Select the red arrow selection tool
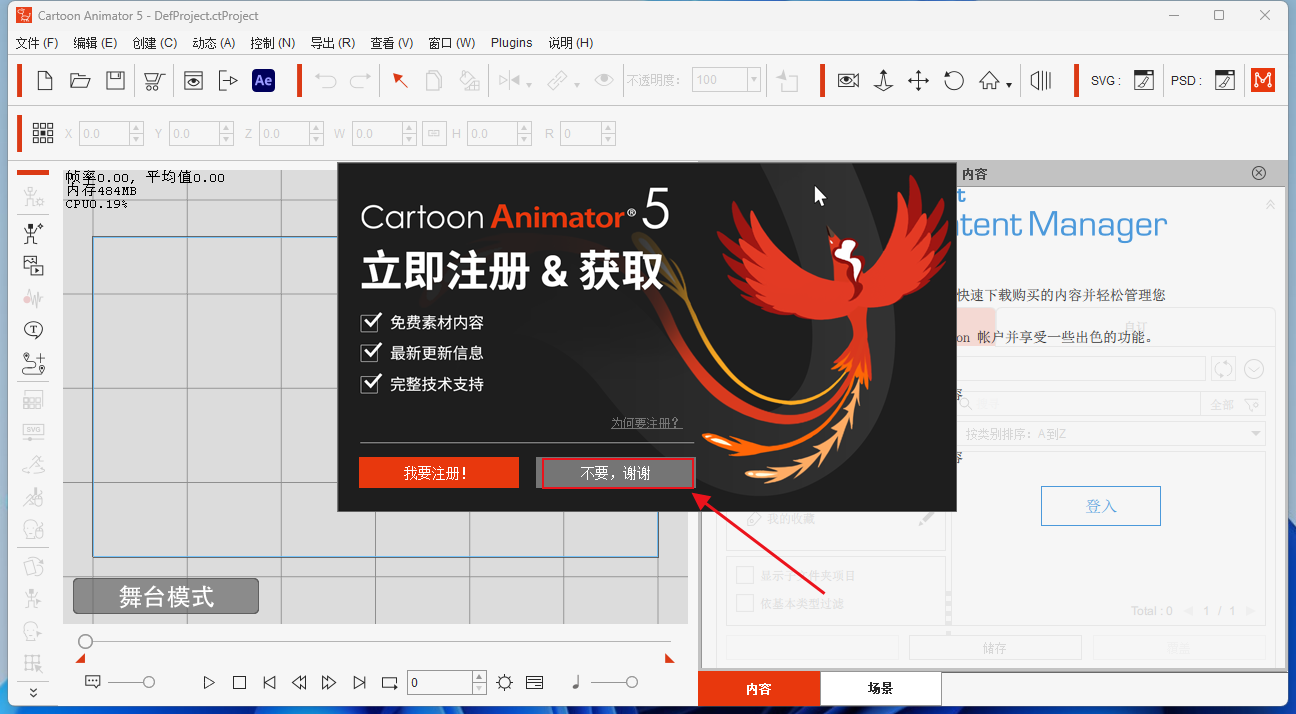 400,81
